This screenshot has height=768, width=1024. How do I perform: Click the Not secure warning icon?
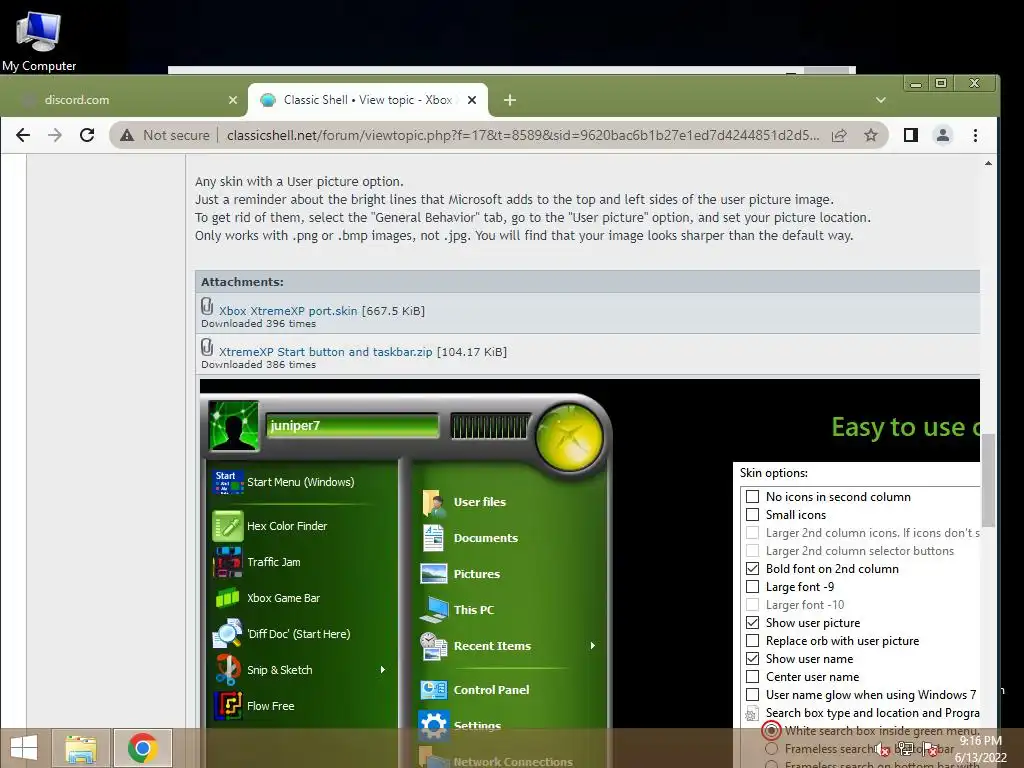(127, 135)
